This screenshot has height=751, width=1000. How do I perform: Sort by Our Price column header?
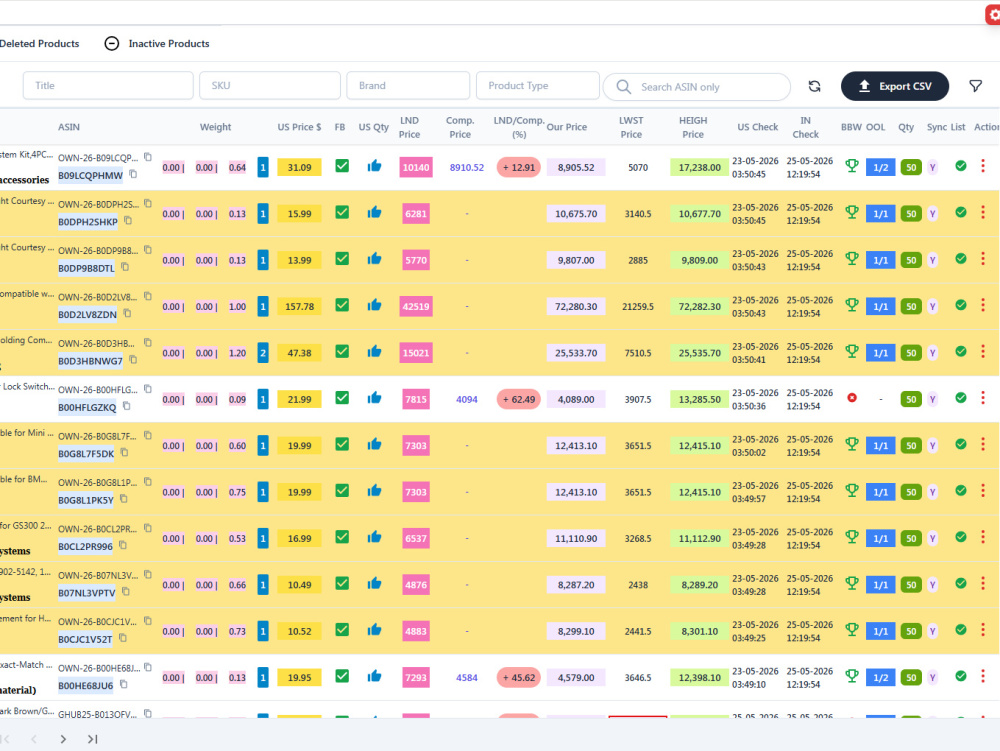coord(566,127)
